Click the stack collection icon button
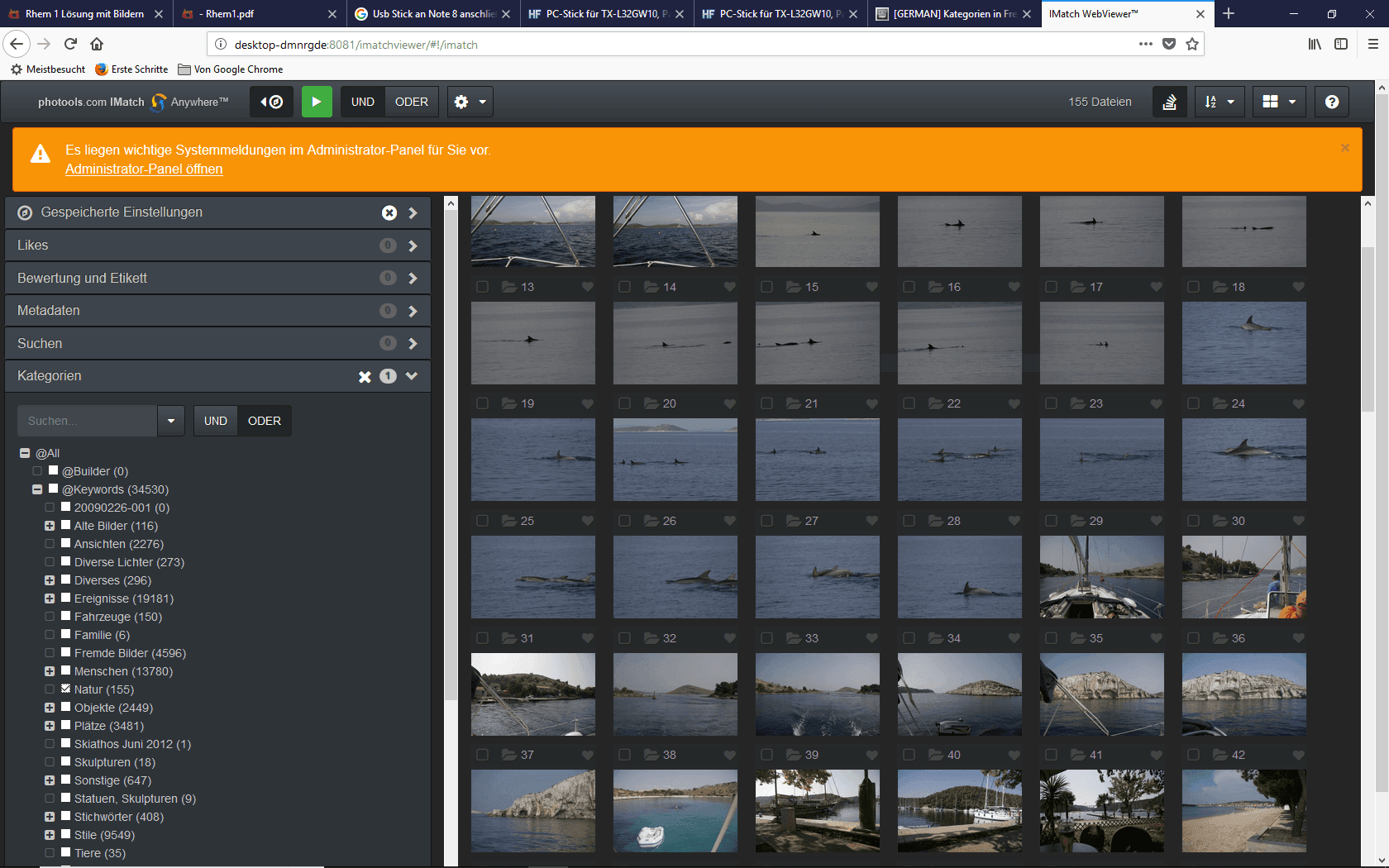This screenshot has width=1389, height=868. click(1170, 102)
